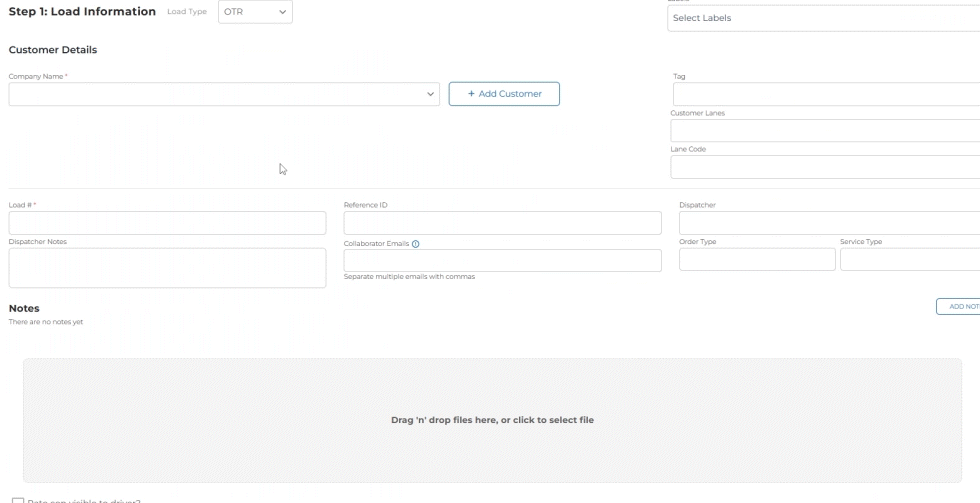Open the Dispatcher selector field
Image resolution: width=980 pixels, height=503 pixels.
pos(828,223)
